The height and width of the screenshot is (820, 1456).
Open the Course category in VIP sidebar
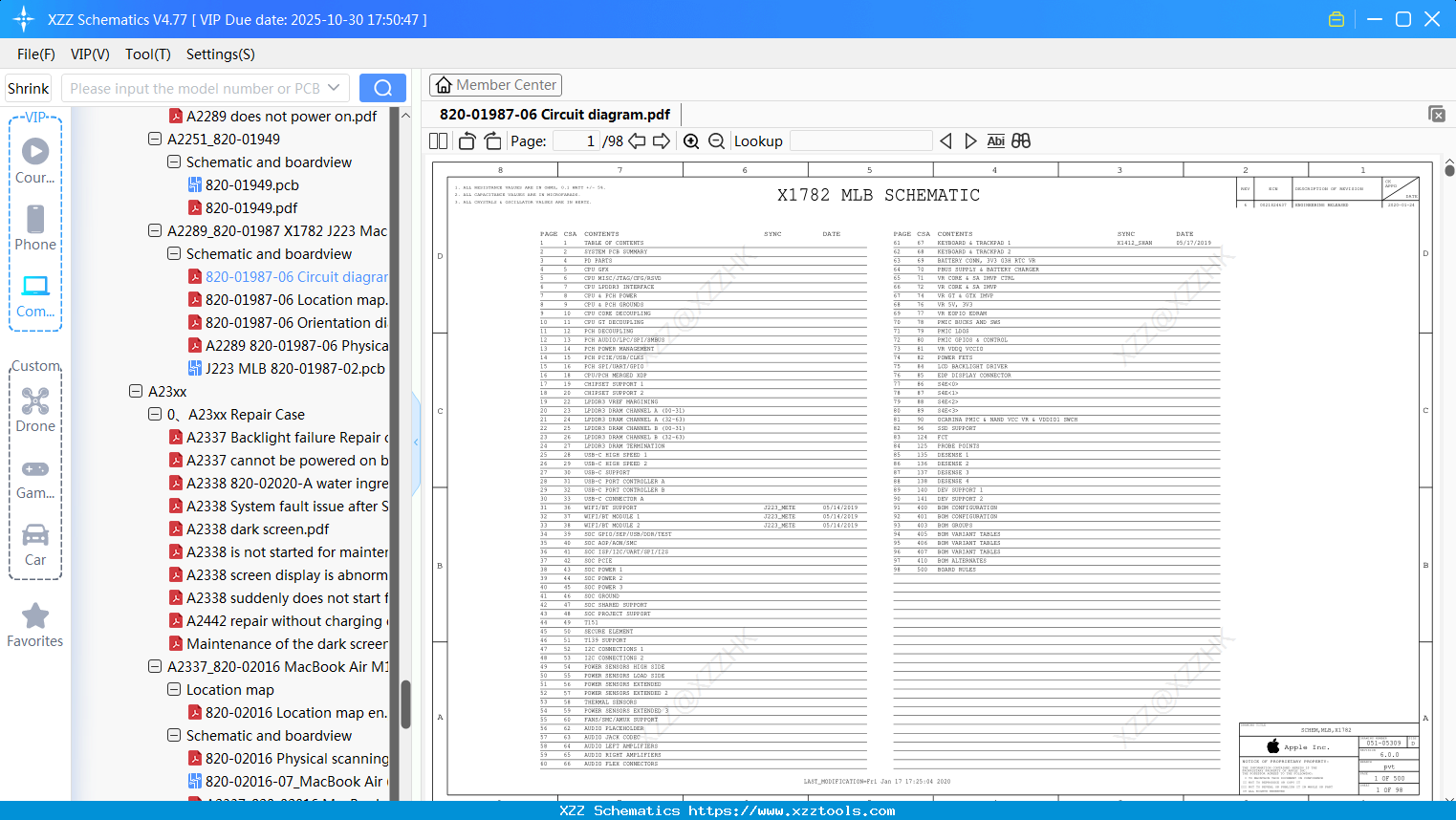coord(35,161)
